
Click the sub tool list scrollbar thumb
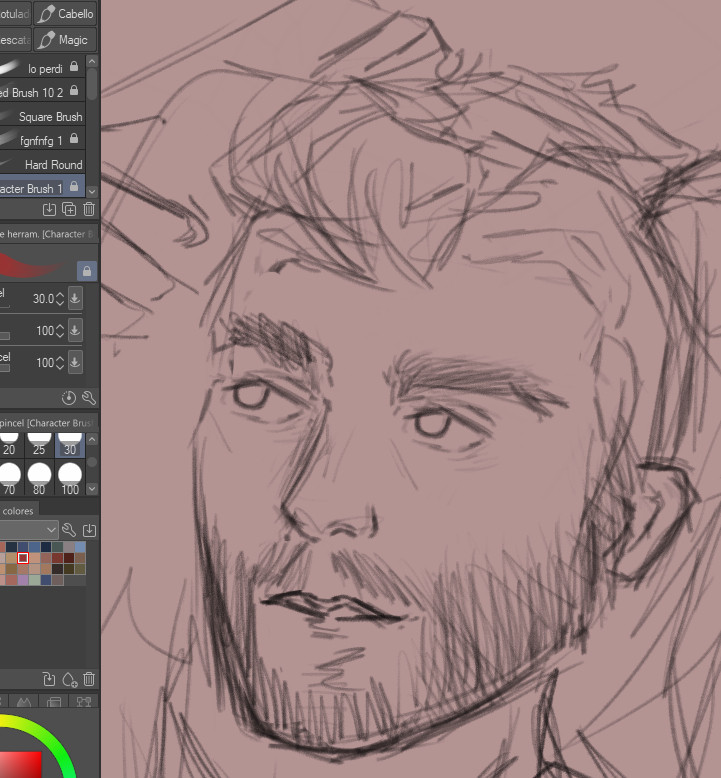tap(92, 82)
